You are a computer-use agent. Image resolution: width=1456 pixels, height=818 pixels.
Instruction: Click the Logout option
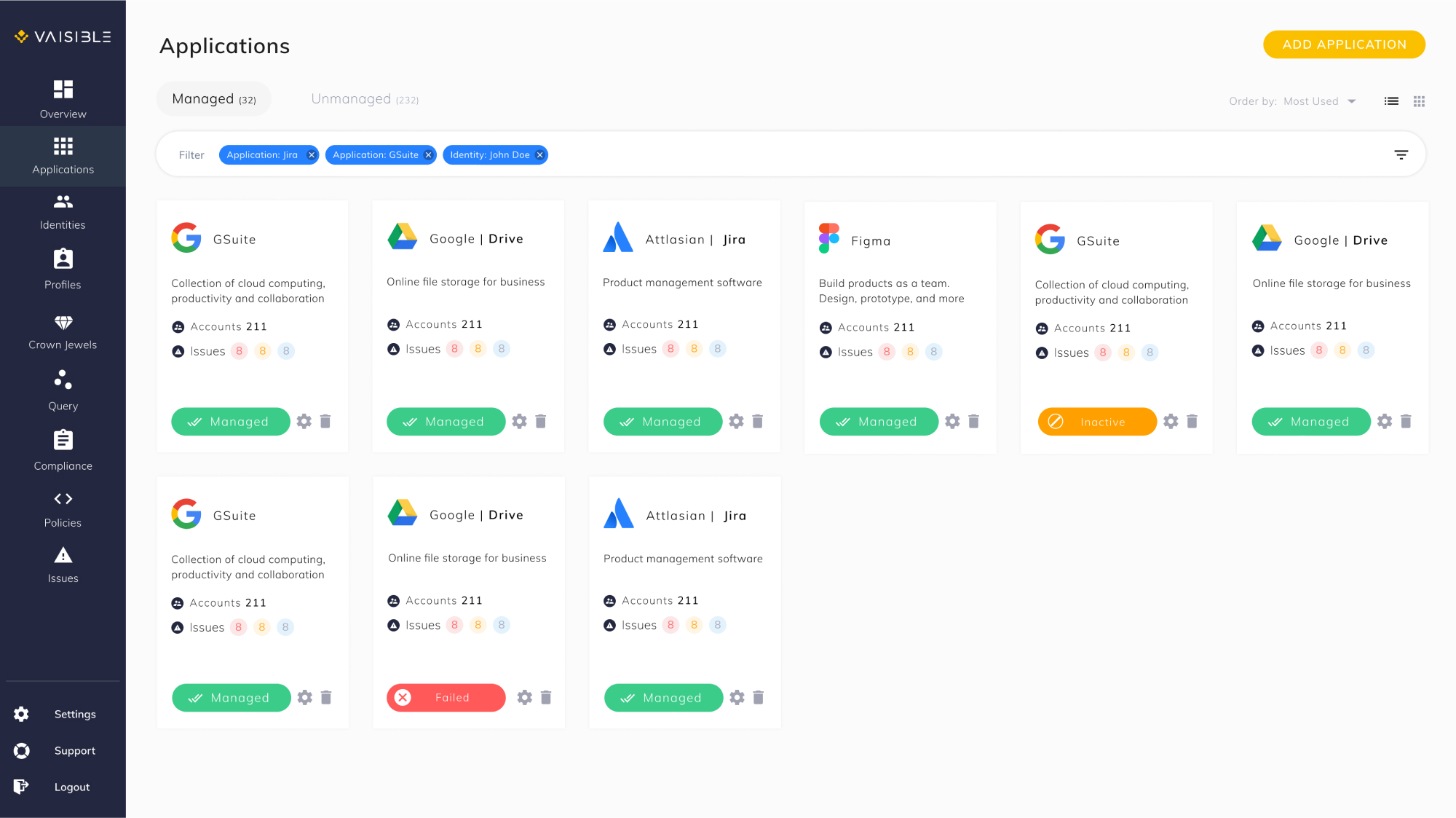[71, 787]
